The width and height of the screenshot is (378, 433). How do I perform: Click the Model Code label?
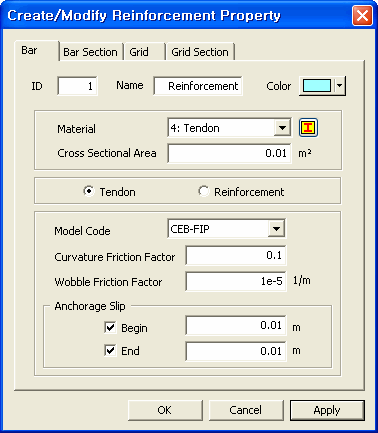[x=82, y=231]
